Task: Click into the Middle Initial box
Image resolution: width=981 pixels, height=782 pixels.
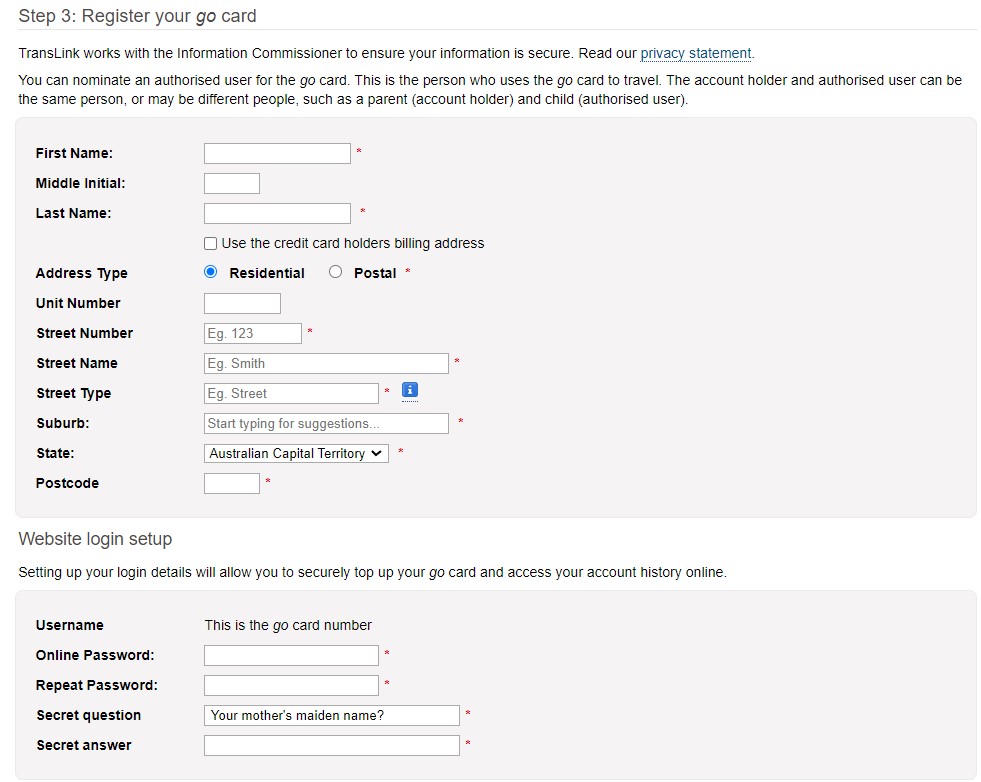Action: pos(231,183)
